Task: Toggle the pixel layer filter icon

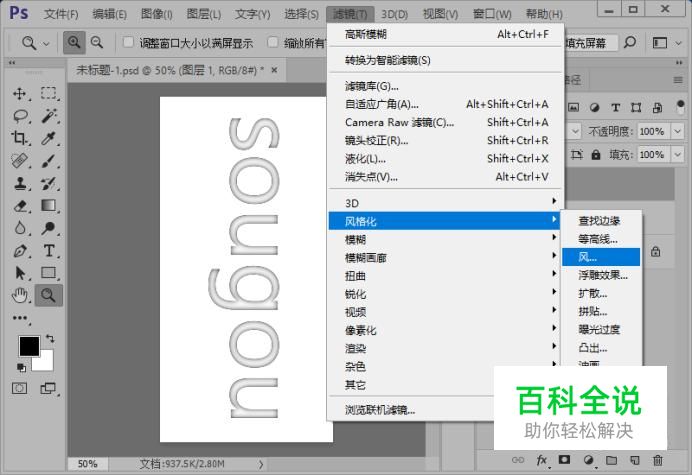Action: [573, 107]
